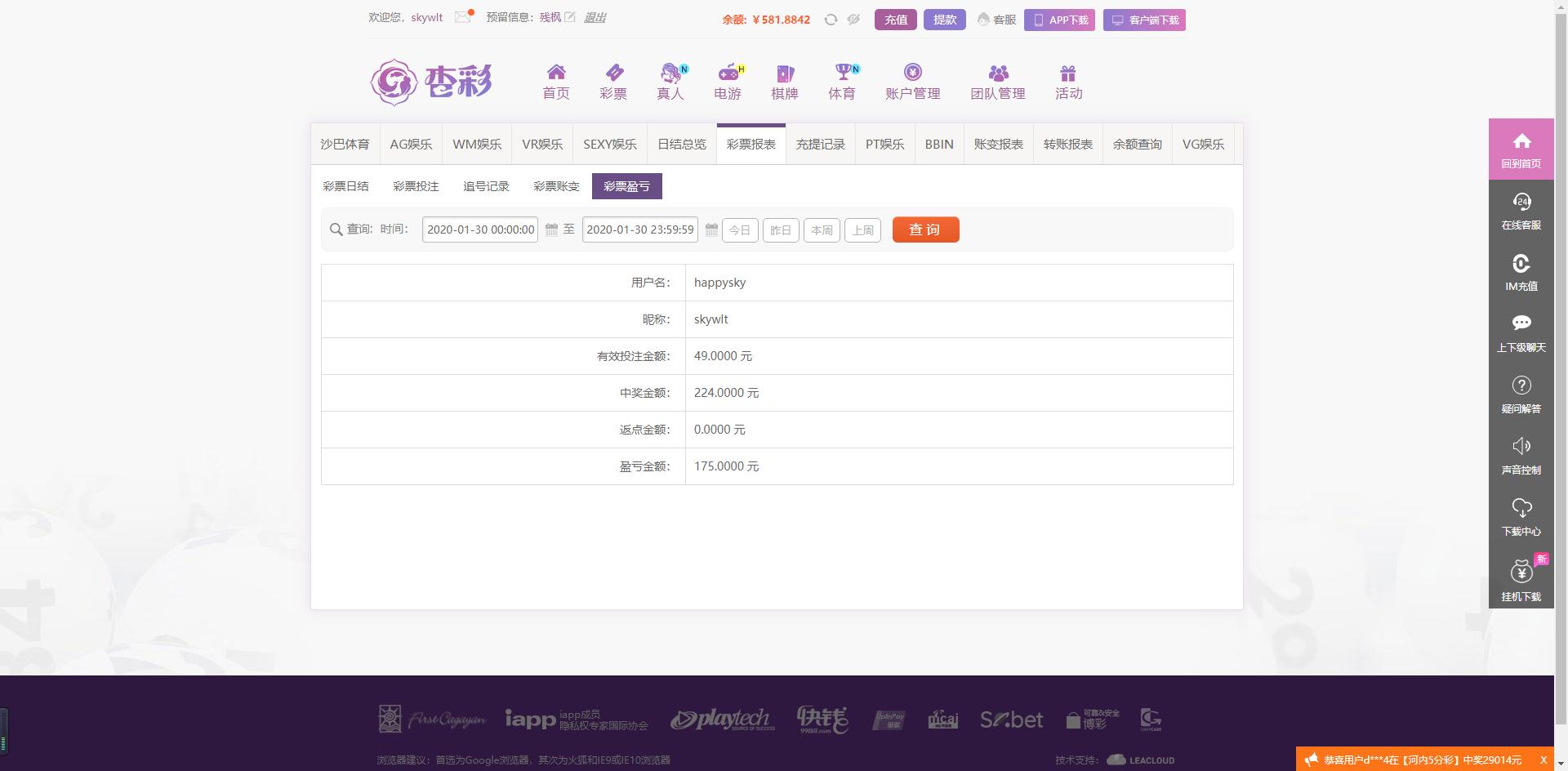Toggle 声音控制 sound control

click(1521, 455)
